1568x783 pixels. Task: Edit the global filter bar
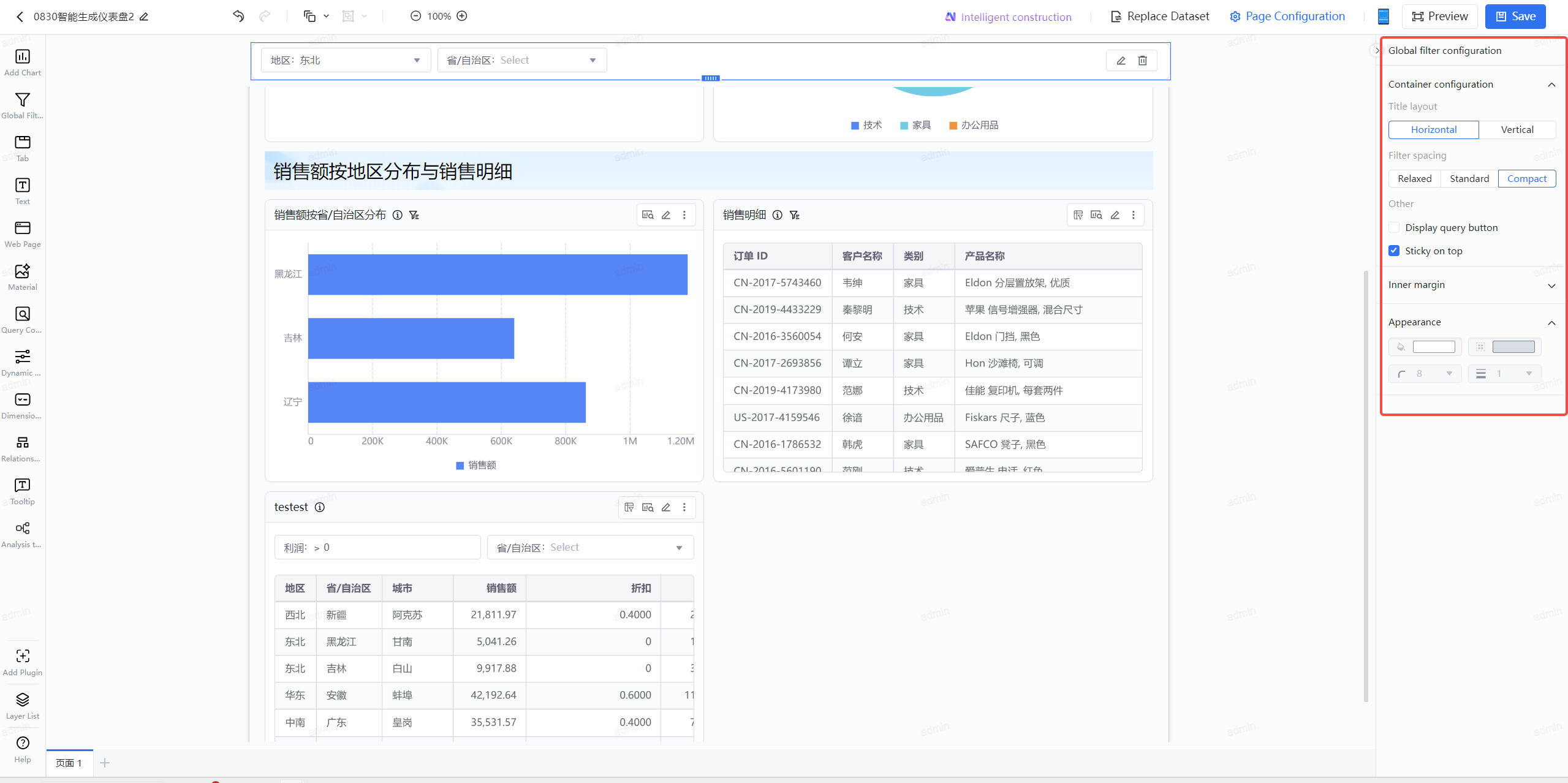click(1121, 60)
